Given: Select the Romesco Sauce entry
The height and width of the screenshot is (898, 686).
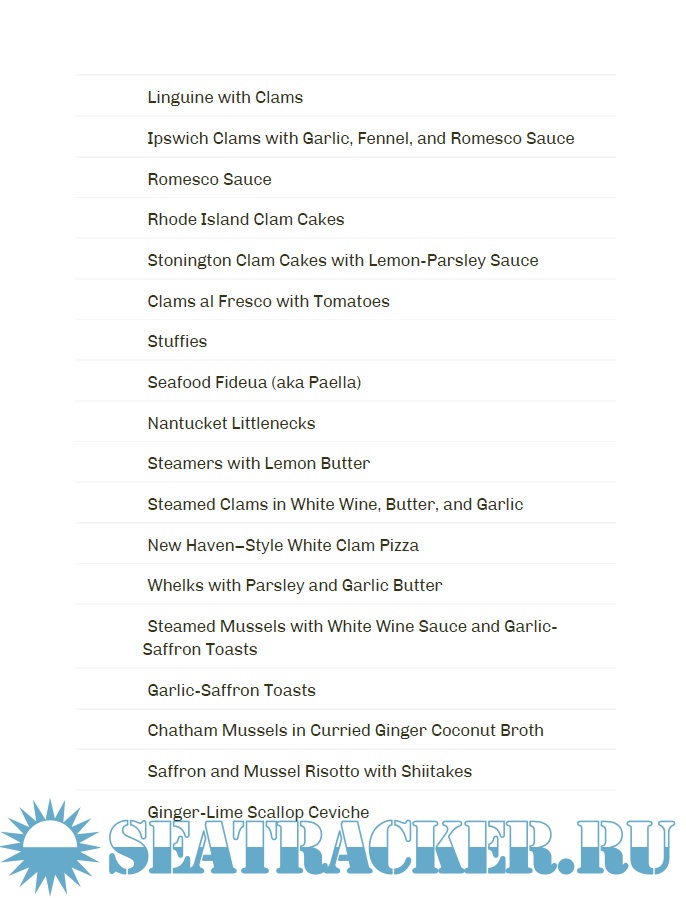Looking at the screenshot, I should tap(209, 179).
